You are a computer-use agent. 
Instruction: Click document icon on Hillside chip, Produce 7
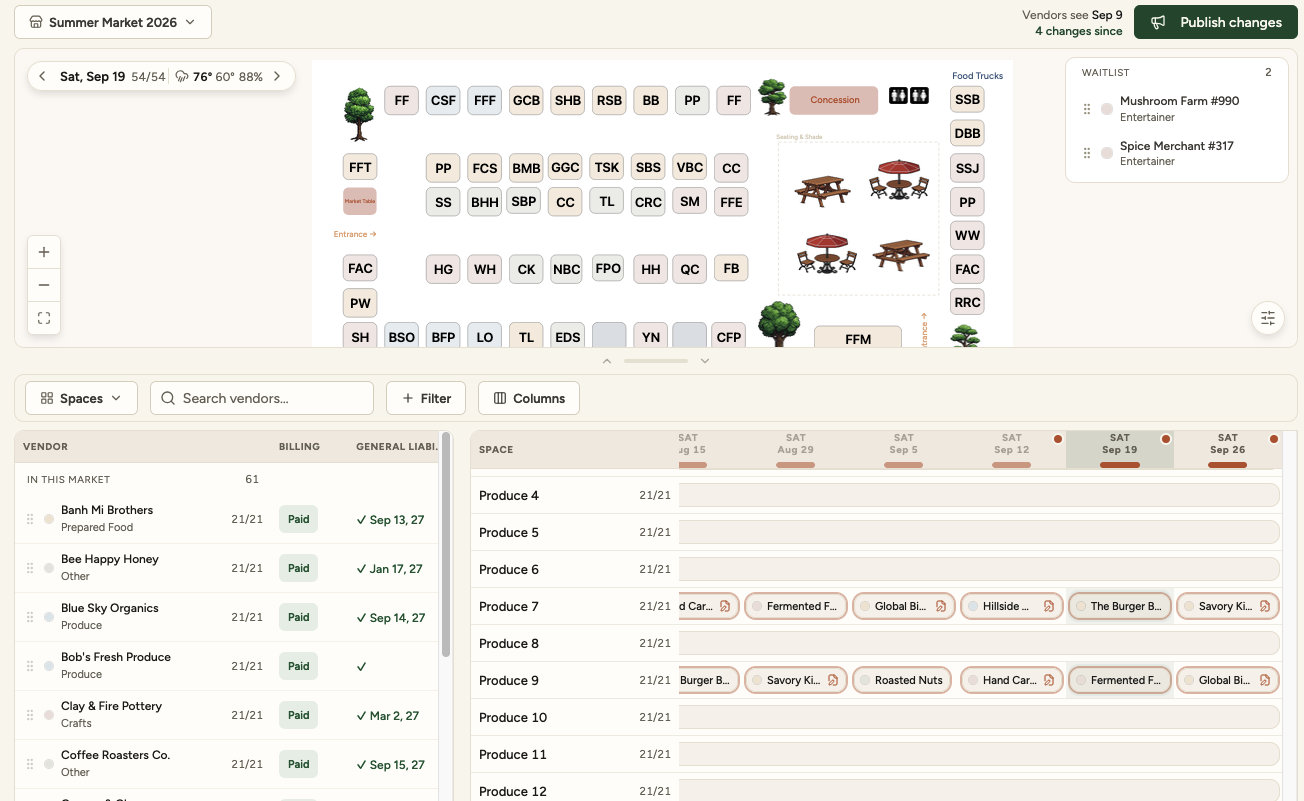click(1049, 606)
